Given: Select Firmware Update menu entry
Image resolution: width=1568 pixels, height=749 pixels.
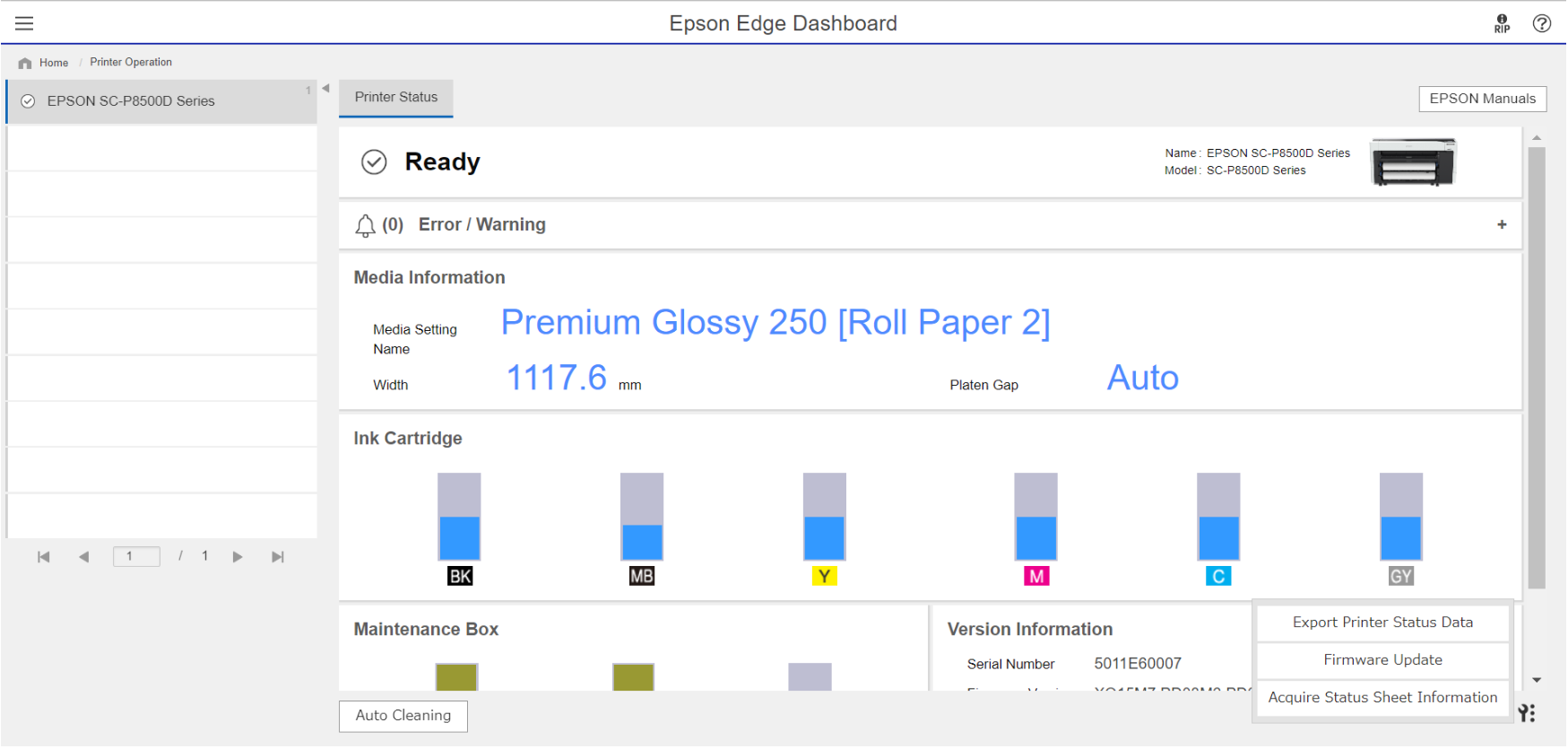Looking at the screenshot, I should (x=1382, y=661).
